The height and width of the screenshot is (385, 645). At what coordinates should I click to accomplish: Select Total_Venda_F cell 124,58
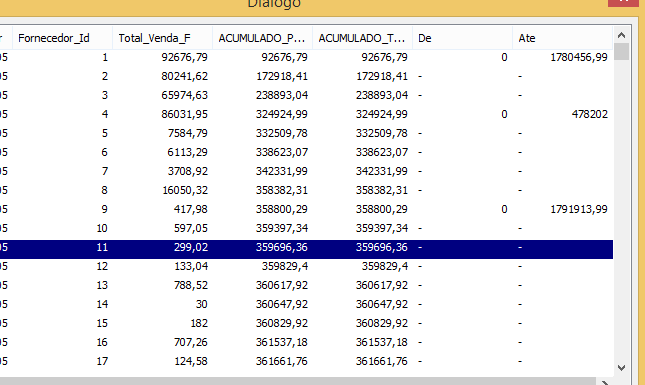click(x=191, y=361)
